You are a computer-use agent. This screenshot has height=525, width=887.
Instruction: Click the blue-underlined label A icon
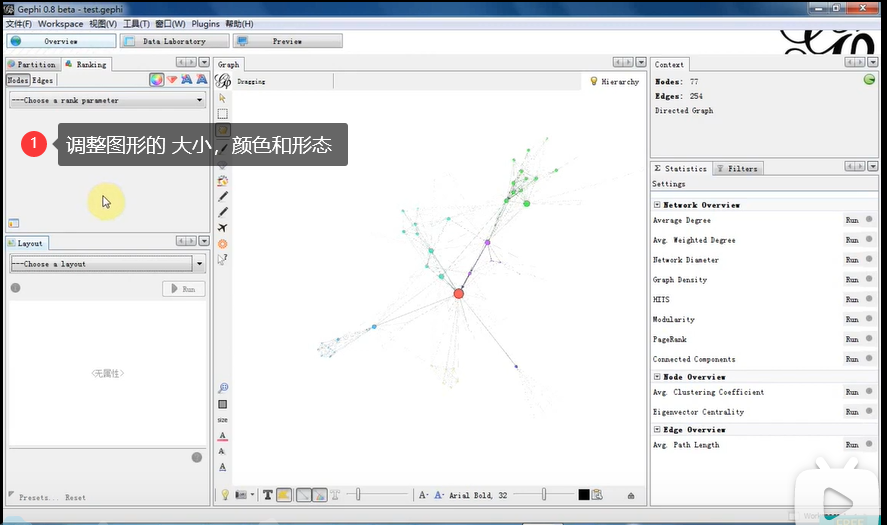[222, 467]
